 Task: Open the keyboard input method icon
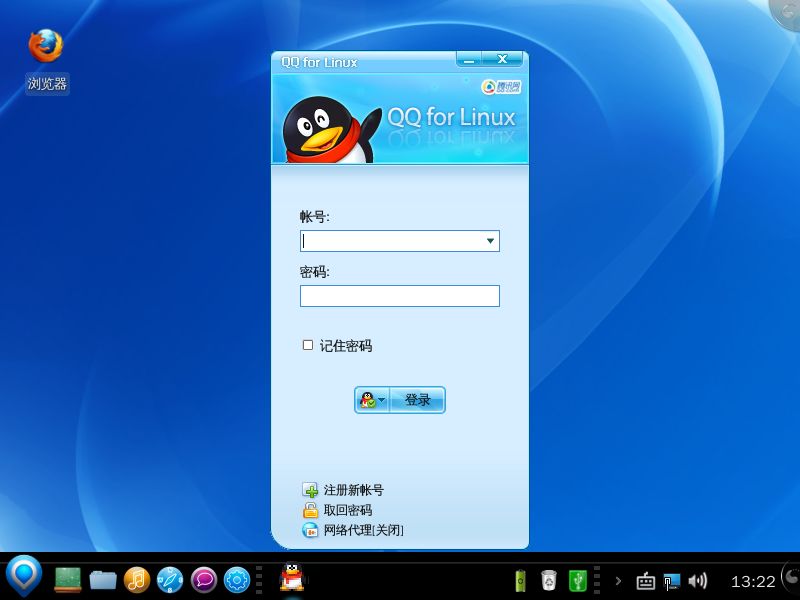pos(645,581)
